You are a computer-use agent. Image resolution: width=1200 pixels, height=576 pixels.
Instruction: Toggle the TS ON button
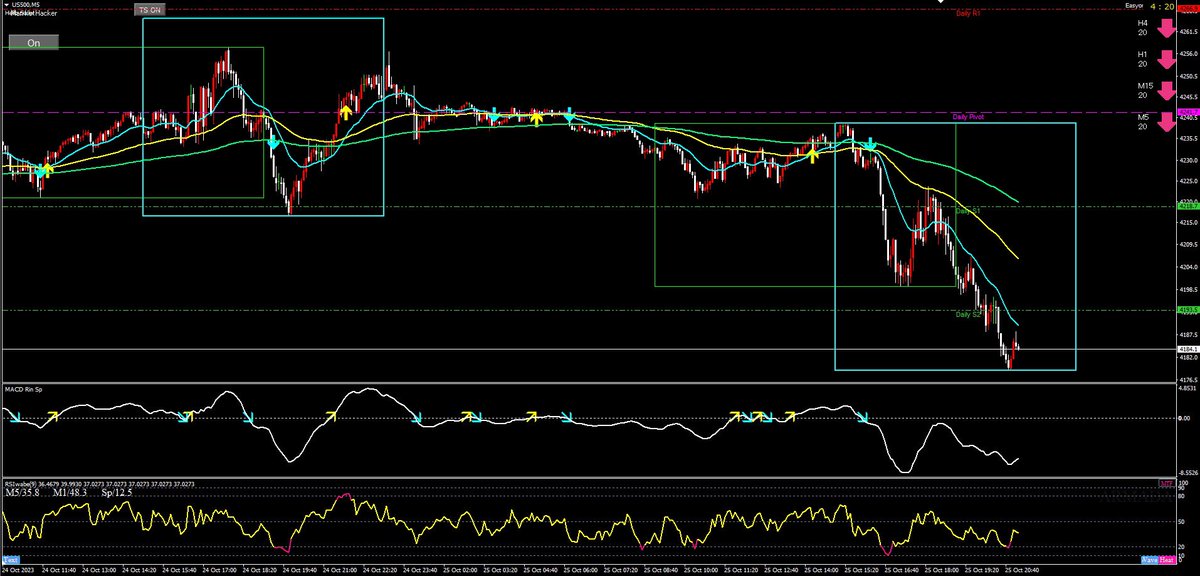tap(150, 9)
